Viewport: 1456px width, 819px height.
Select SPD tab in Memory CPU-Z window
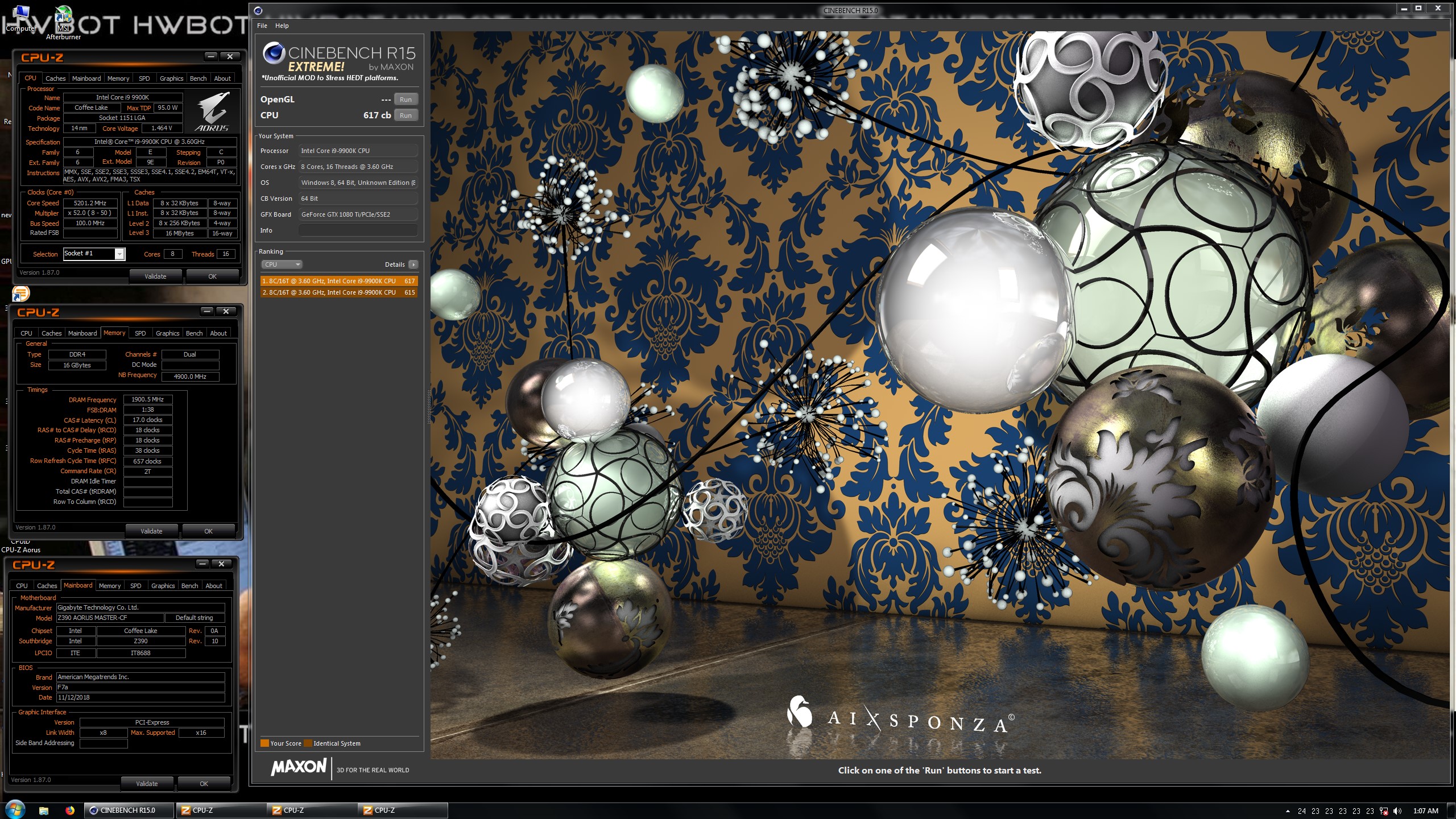point(140,333)
